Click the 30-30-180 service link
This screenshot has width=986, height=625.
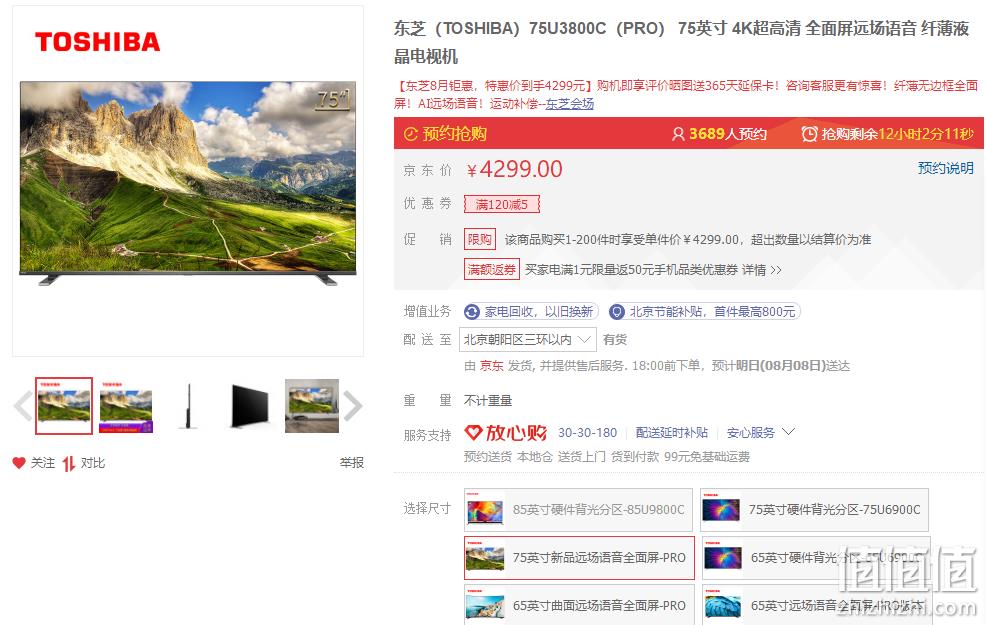pos(587,433)
